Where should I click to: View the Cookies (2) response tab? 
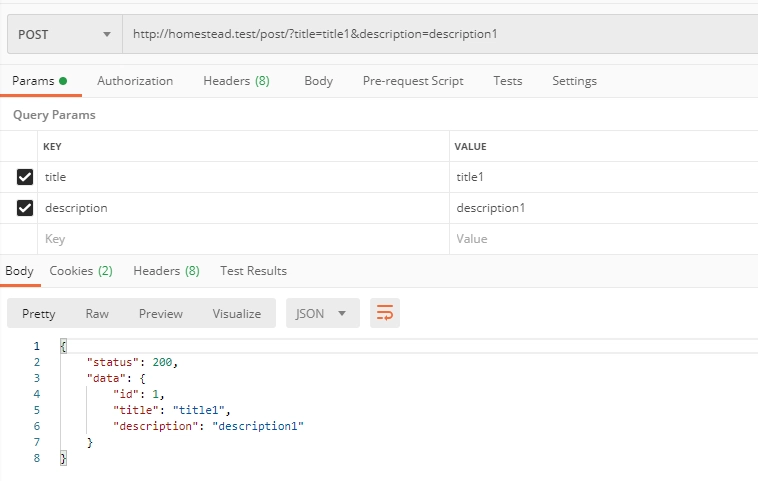pos(81,271)
